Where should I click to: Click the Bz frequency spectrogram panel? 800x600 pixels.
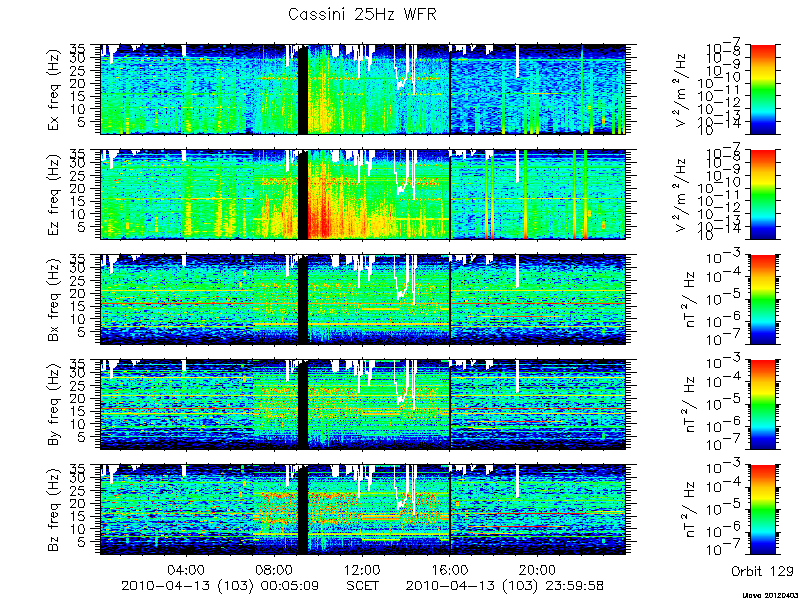(x=363, y=510)
